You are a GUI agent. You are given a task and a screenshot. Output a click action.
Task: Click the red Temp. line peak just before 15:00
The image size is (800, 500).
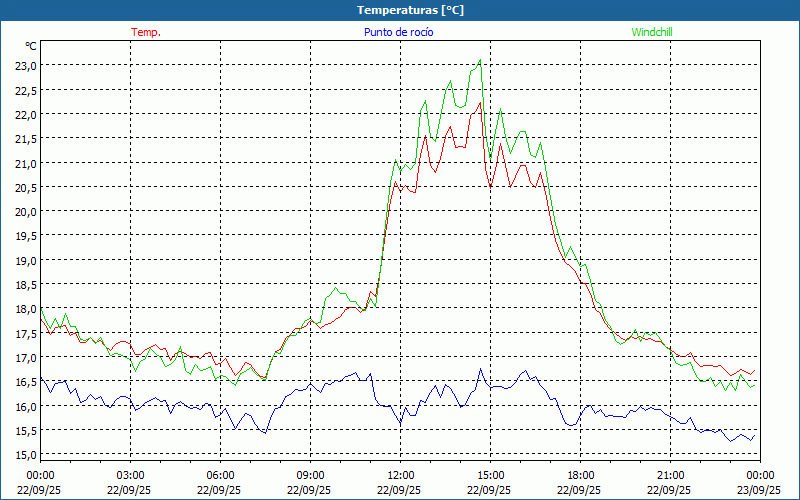481,102
